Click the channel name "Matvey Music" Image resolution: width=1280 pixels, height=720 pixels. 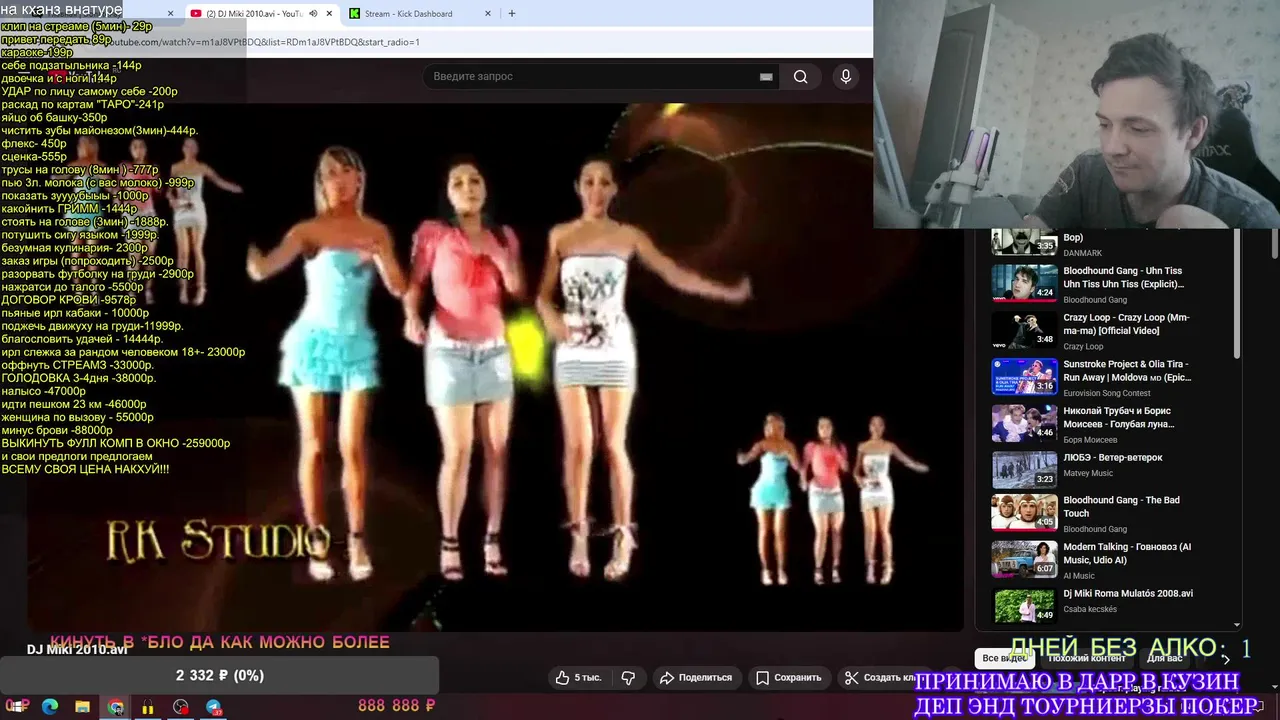point(1088,473)
